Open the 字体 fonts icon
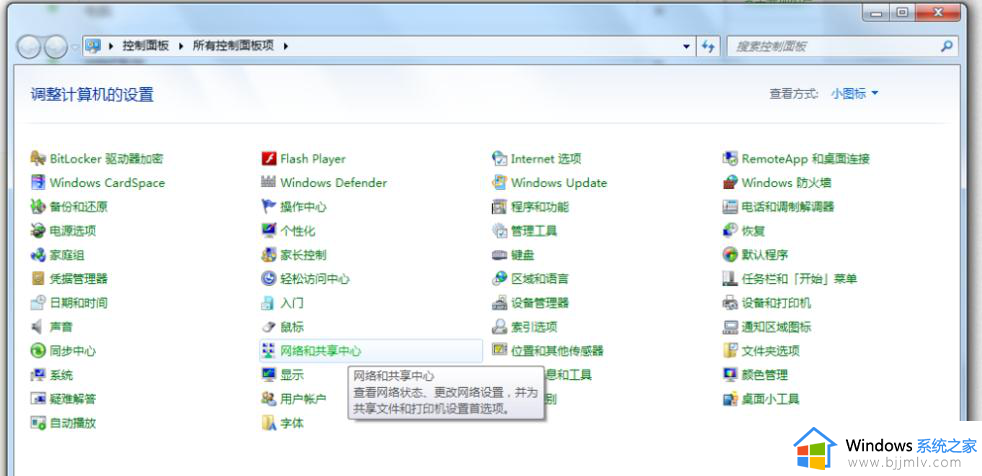This screenshot has height=476, width=982. click(269, 423)
